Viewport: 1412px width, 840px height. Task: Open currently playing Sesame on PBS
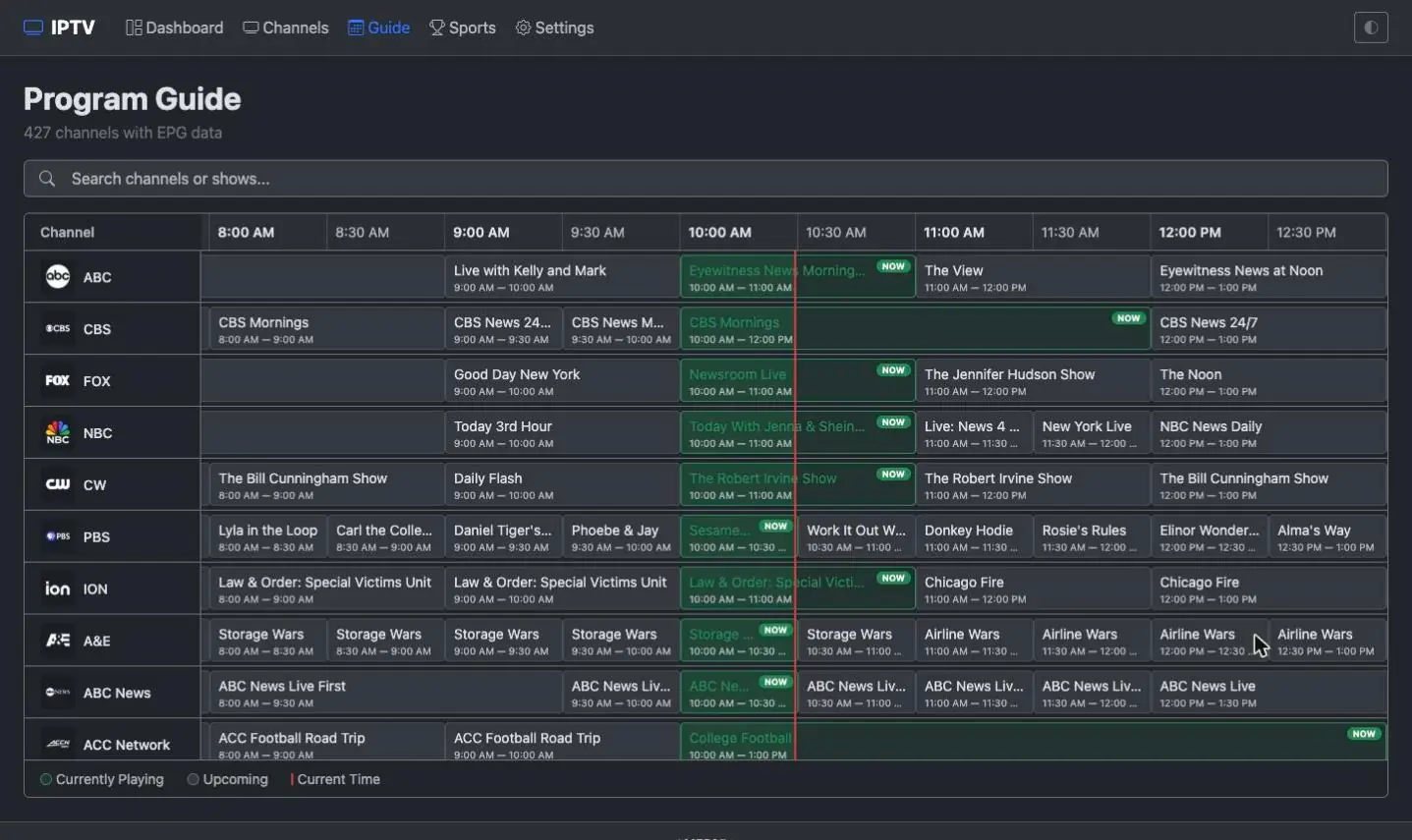tap(739, 536)
